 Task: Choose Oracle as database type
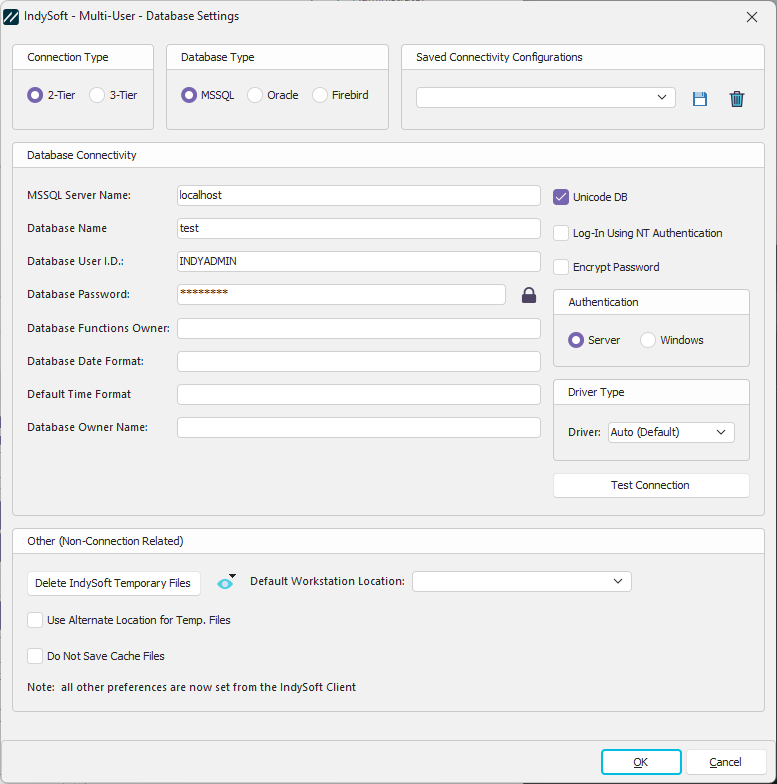(x=255, y=95)
